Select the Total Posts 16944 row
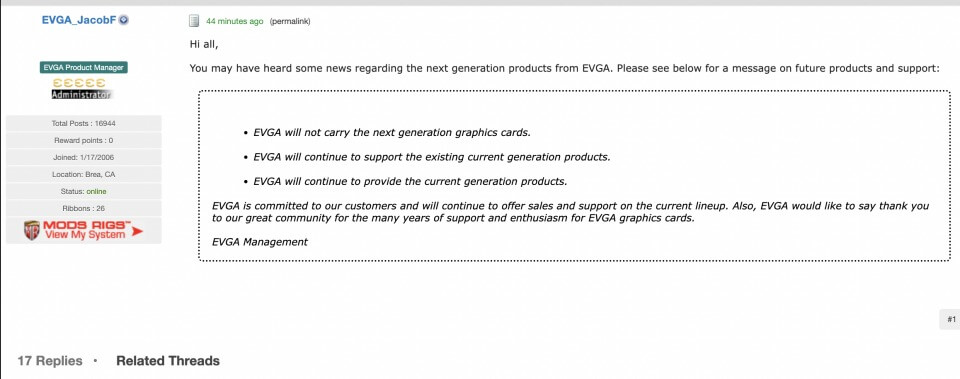960x379 pixels. pyautogui.click(x=84, y=124)
